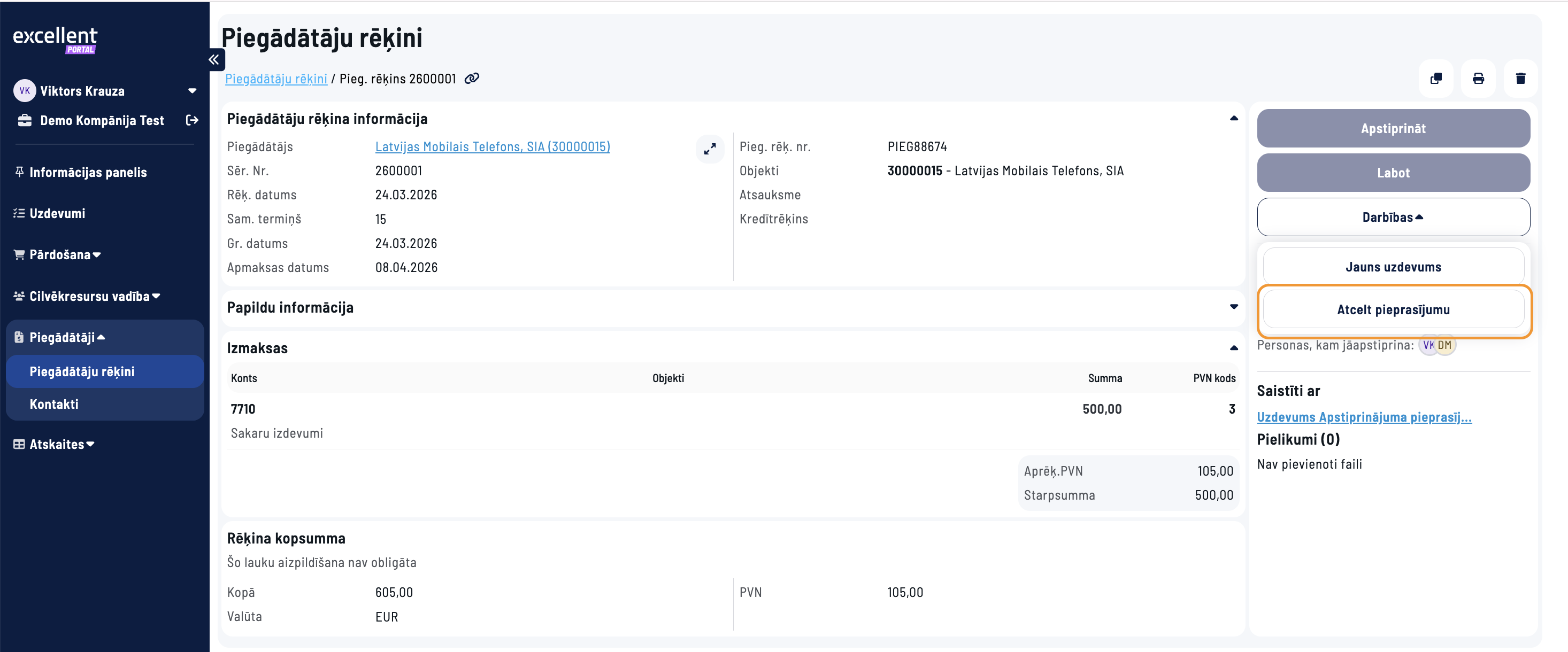1568x652 pixels.
Task: Open Kontakti in the sidebar
Action: click(x=53, y=404)
